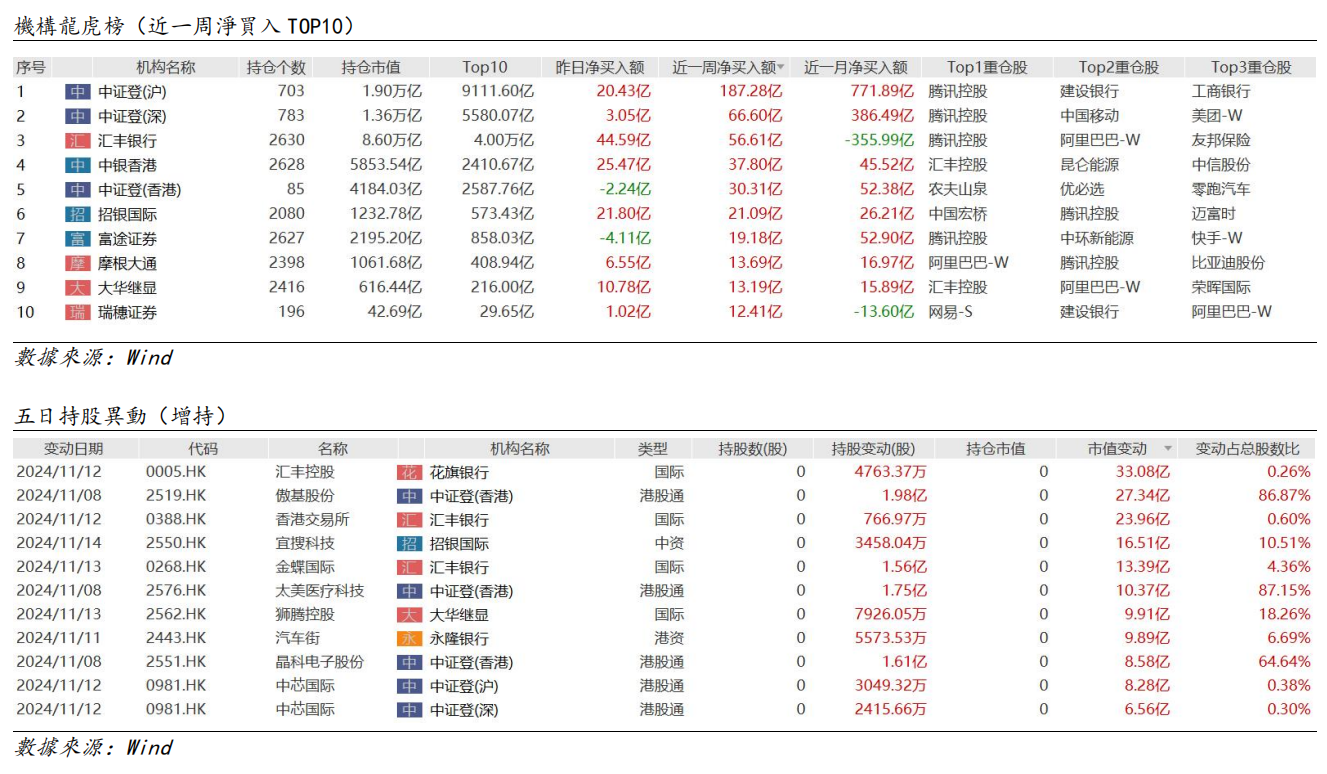Click the 汇丰银行 icon in the 香港交易所 row

pyautogui.click(x=409, y=520)
